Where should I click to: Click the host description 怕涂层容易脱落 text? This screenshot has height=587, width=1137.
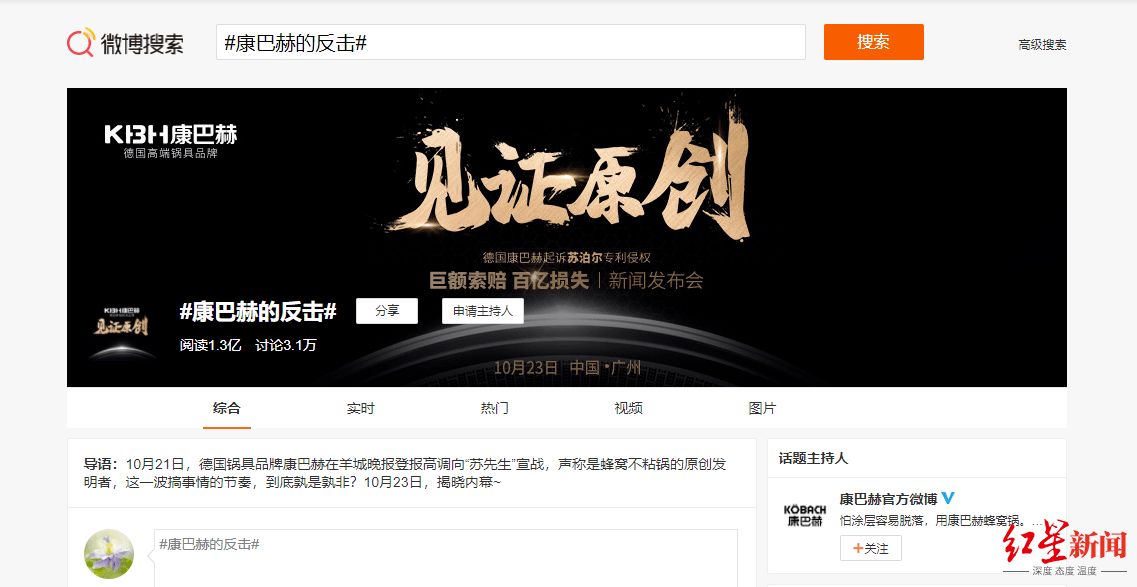point(941,520)
